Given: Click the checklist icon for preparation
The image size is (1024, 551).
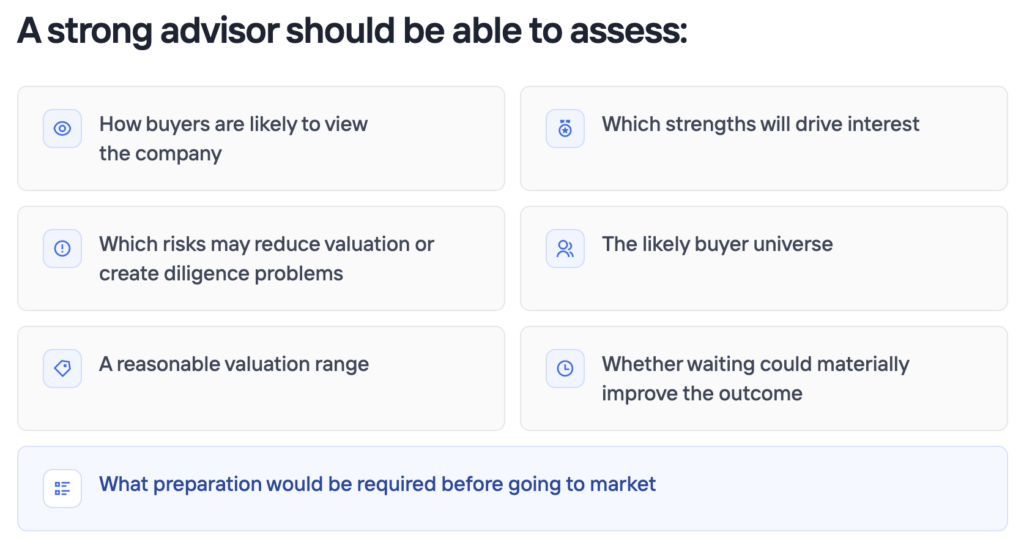Looking at the screenshot, I should (x=62, y=488).
